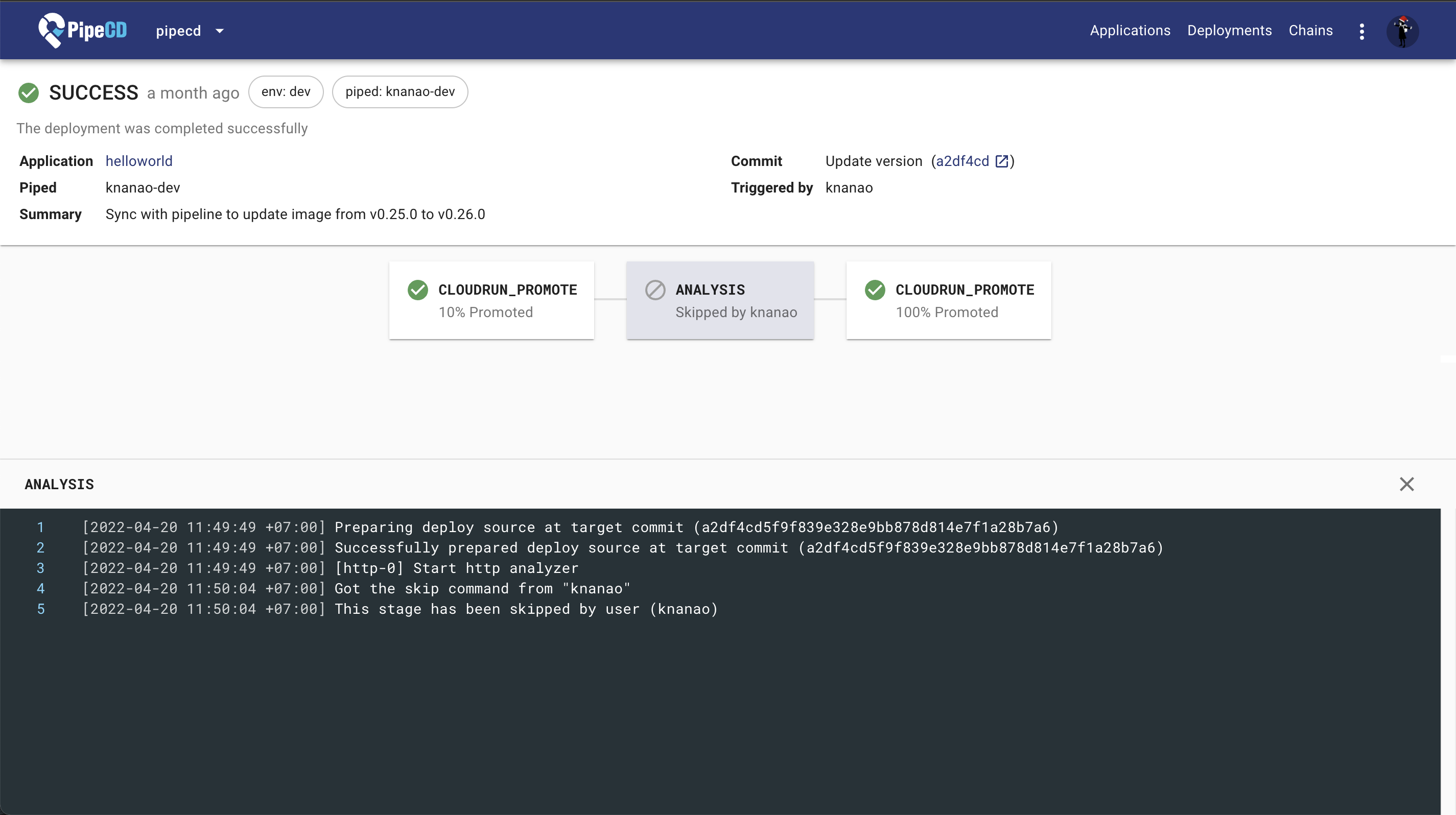Click the PipeCD logo
The image size is (1456, 815).
[x=83, y=31]
